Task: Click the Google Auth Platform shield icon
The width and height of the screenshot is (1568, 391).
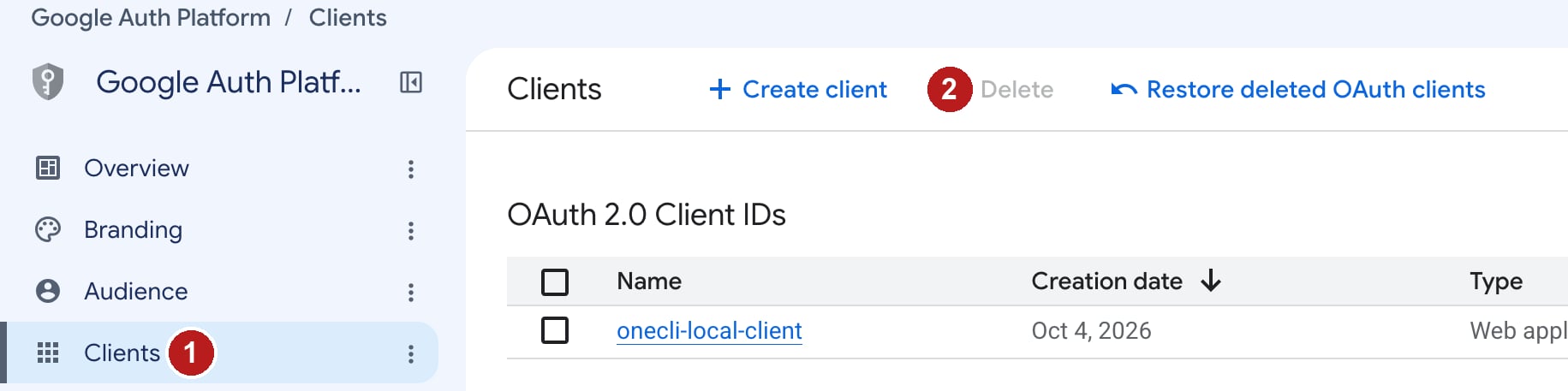Action: click(48, 82)
